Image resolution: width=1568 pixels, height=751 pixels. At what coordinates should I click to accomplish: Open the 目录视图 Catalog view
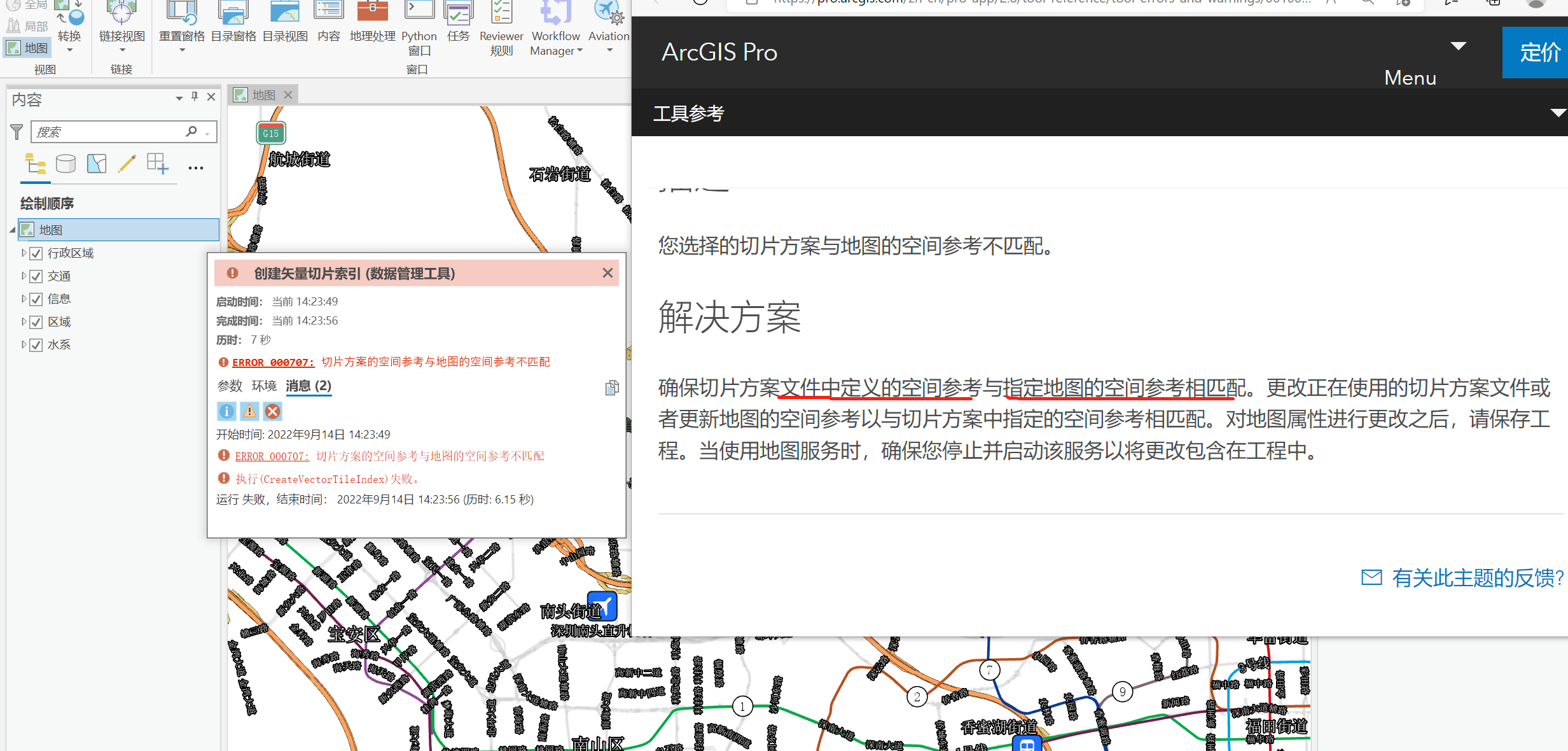(285, 23)
